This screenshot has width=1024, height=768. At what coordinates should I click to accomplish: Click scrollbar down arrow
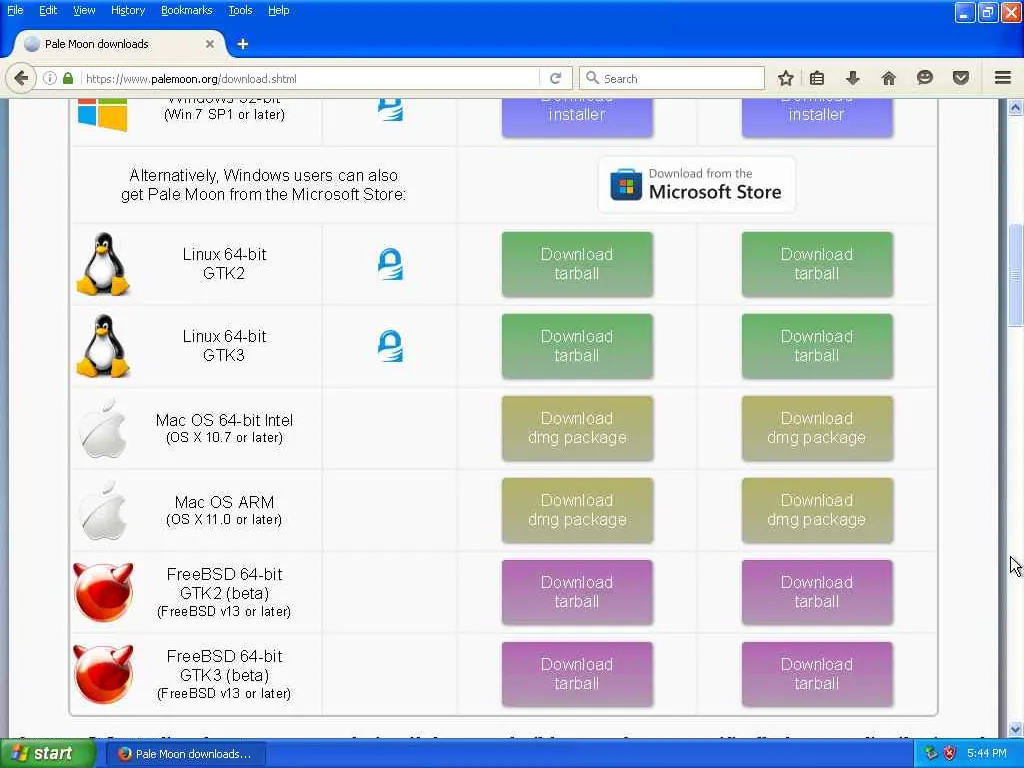click(1016, 729)
